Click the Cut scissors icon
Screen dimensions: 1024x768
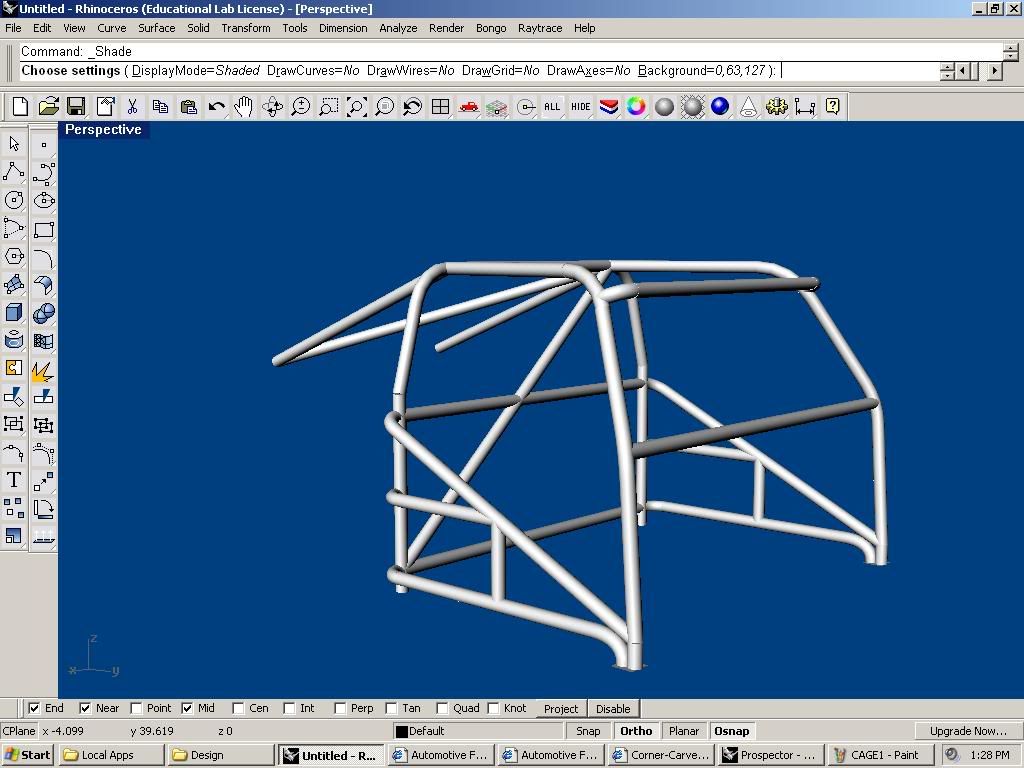click(x=132, y=106)
